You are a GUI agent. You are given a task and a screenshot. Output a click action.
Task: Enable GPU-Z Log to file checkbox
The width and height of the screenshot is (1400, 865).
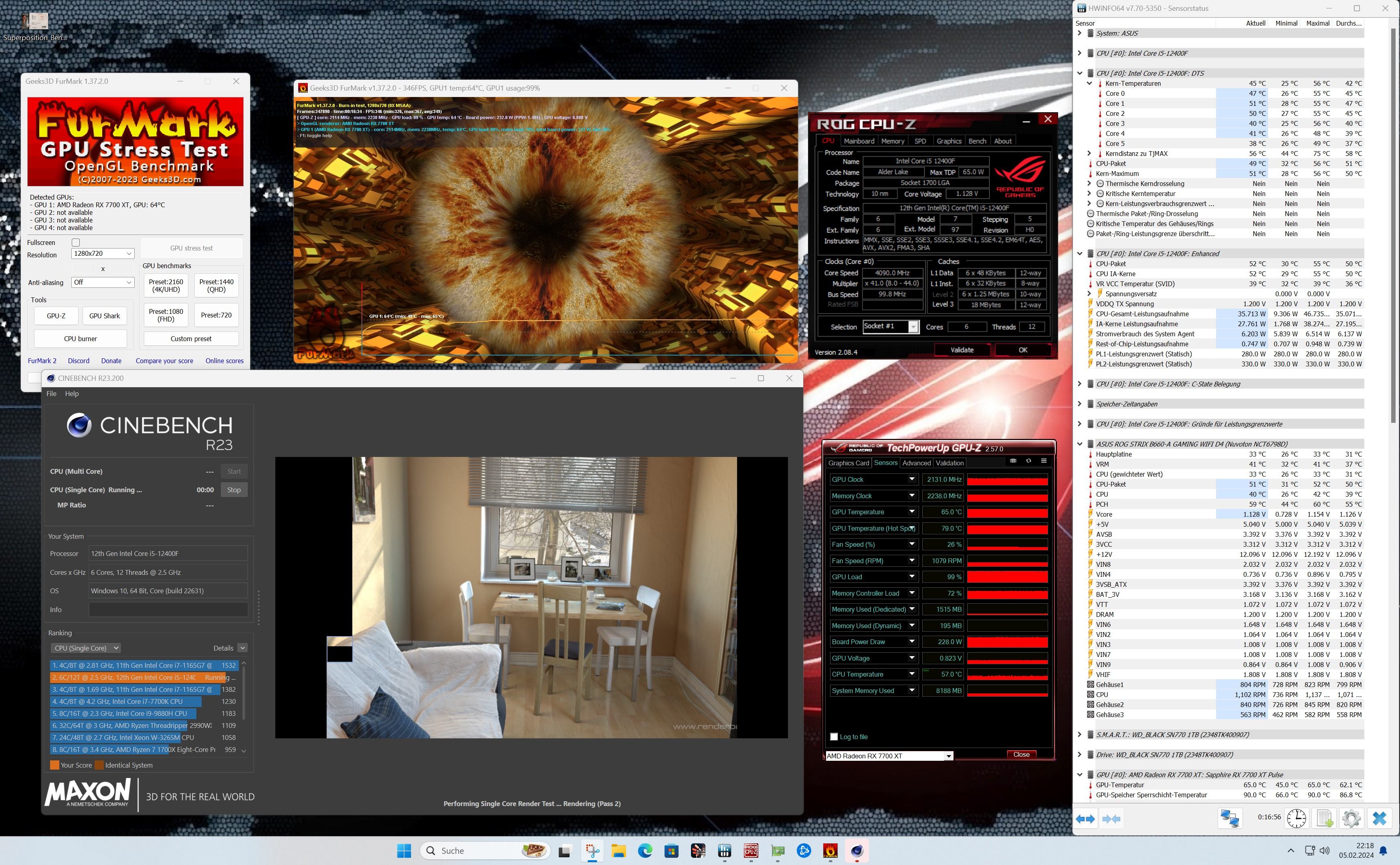(834, 737)
